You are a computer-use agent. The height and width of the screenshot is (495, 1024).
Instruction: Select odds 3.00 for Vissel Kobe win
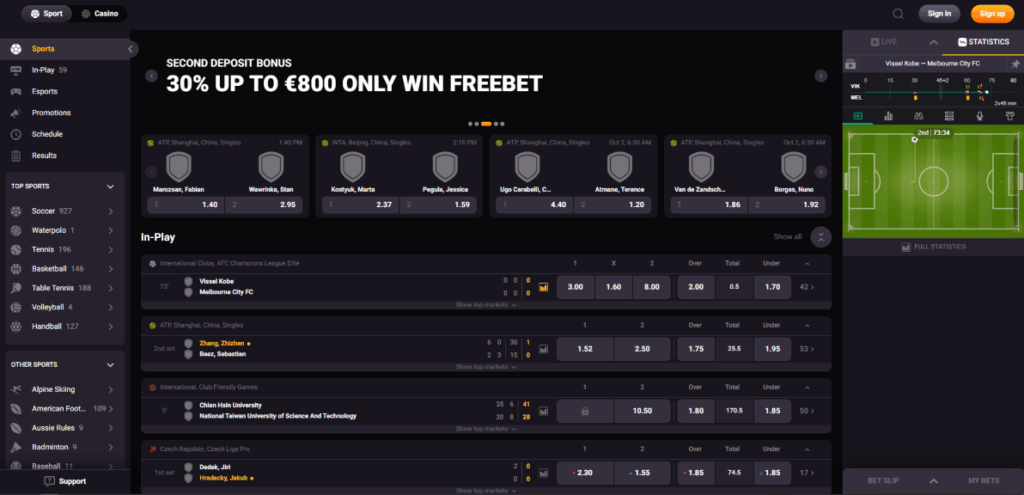point(575,287)
